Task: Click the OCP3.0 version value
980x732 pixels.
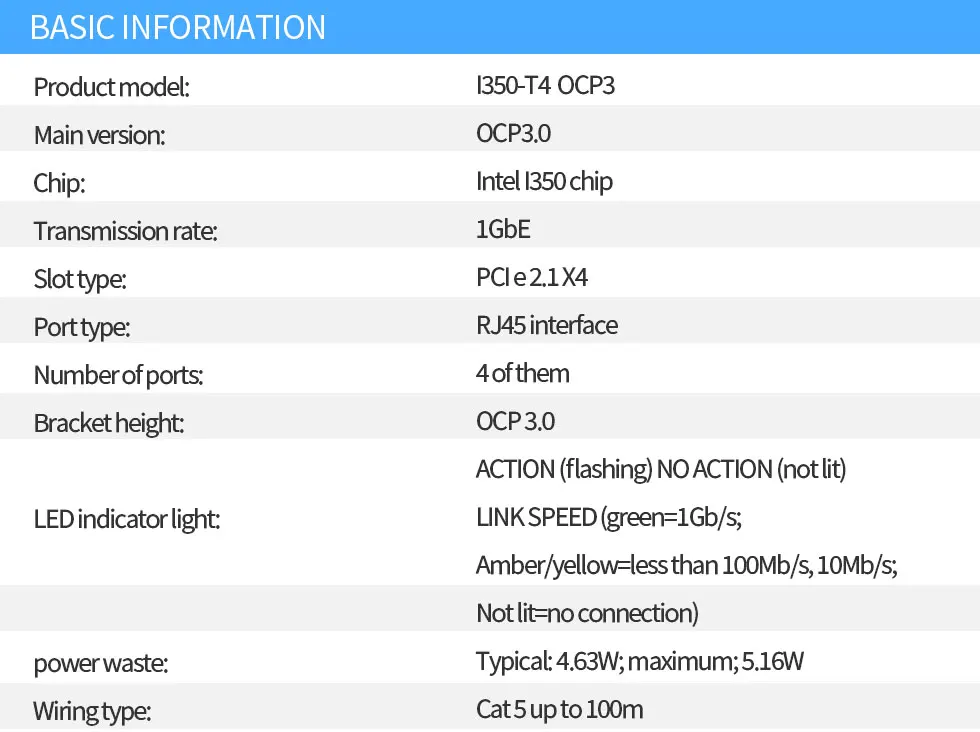Action: click(513, 134)
